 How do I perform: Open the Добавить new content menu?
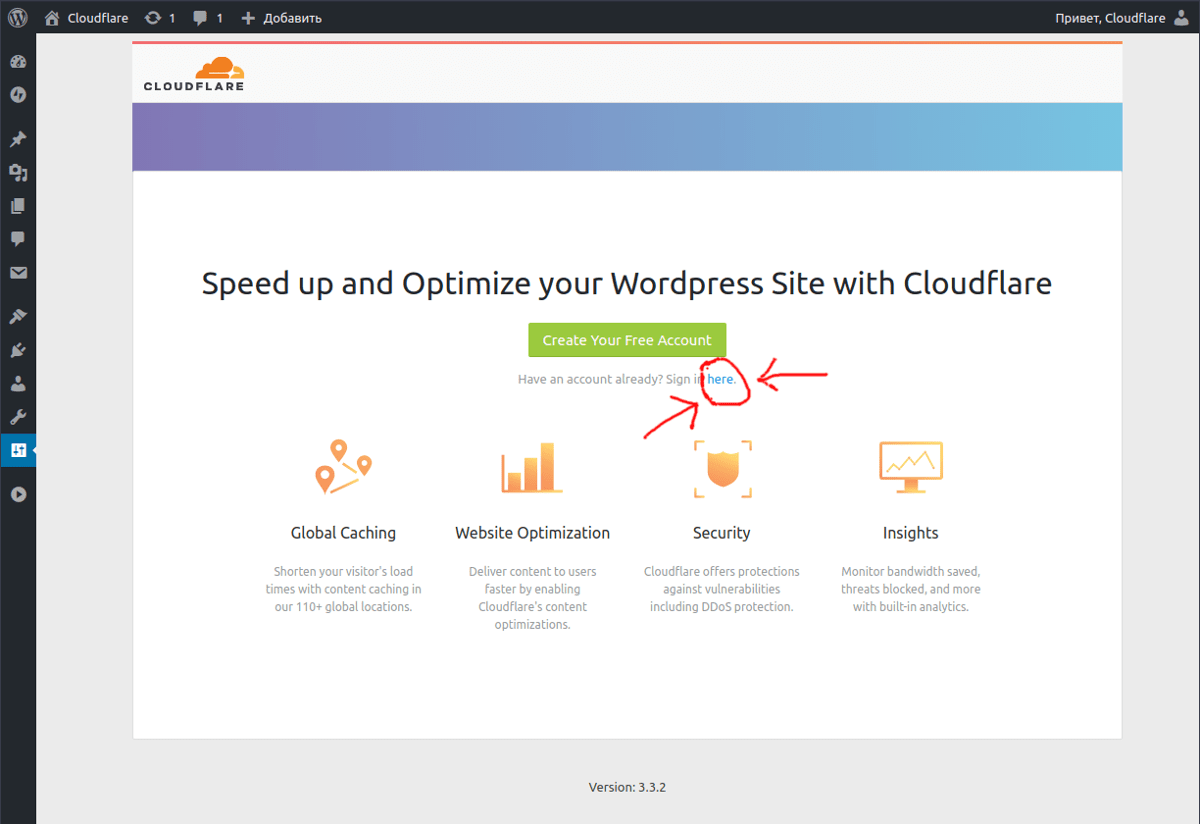coord(282,18)
